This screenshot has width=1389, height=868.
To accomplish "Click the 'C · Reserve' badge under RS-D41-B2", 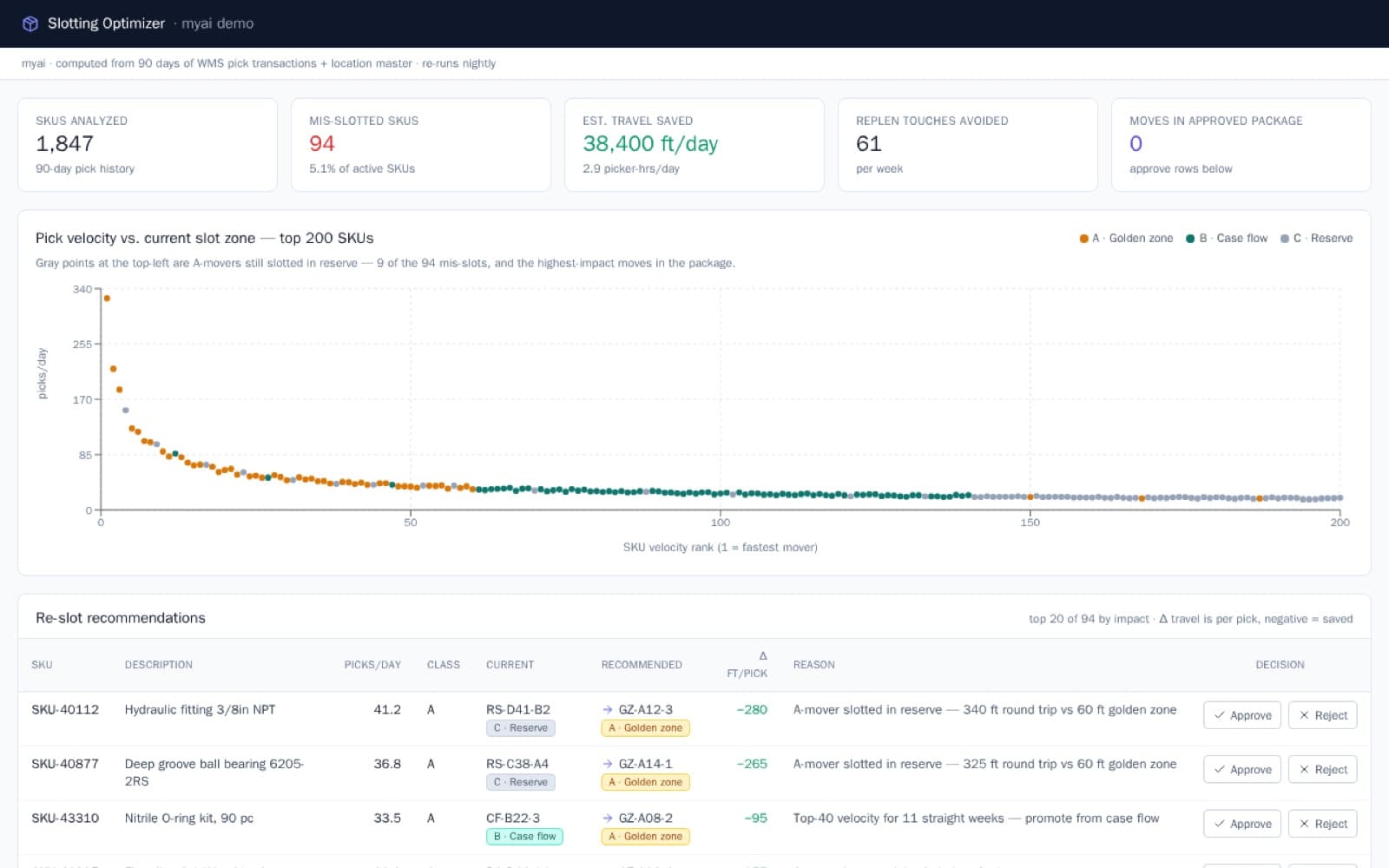I will point(521,728).
